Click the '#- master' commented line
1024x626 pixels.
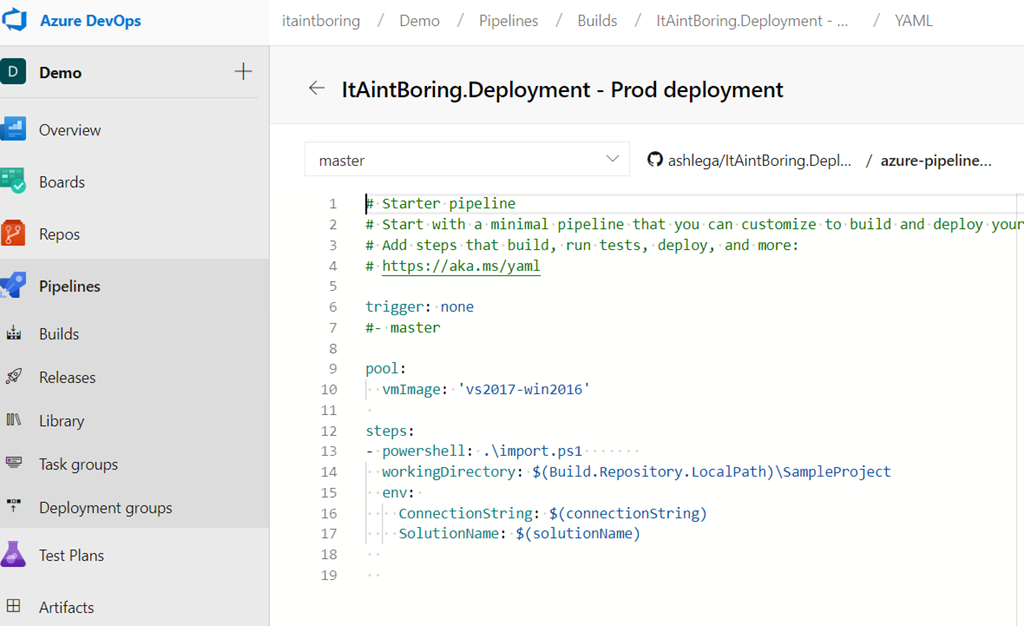tap(403, 328)
